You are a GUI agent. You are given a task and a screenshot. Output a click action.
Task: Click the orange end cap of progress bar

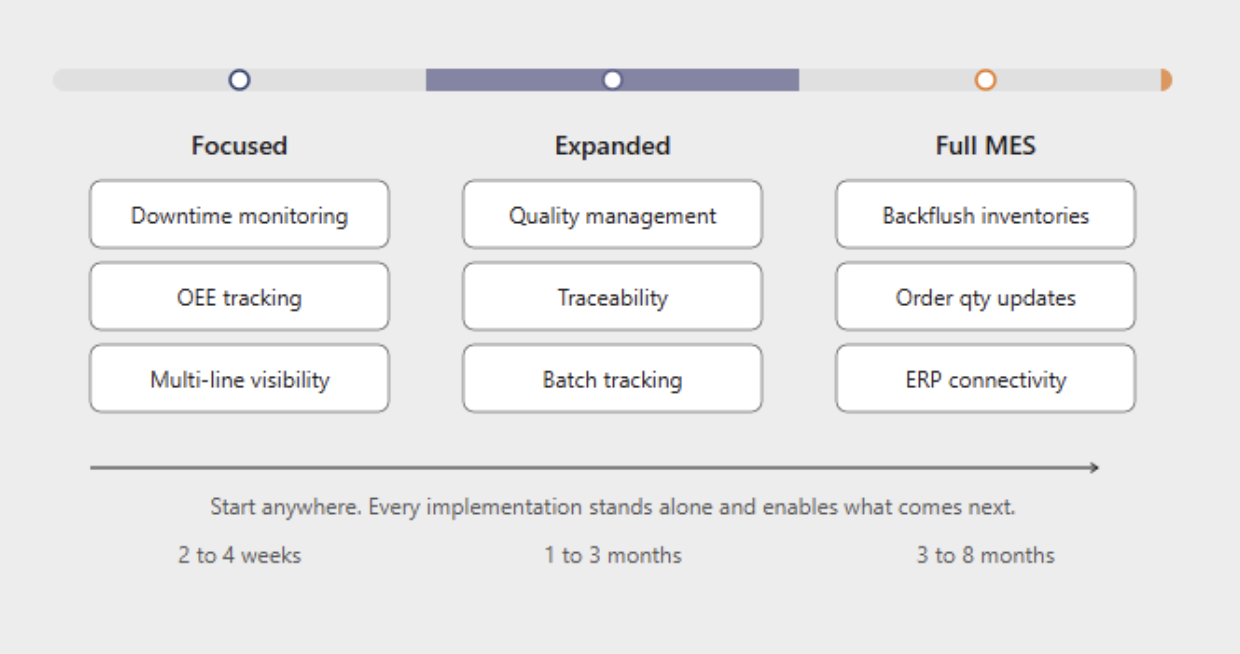click(1166, 80)
